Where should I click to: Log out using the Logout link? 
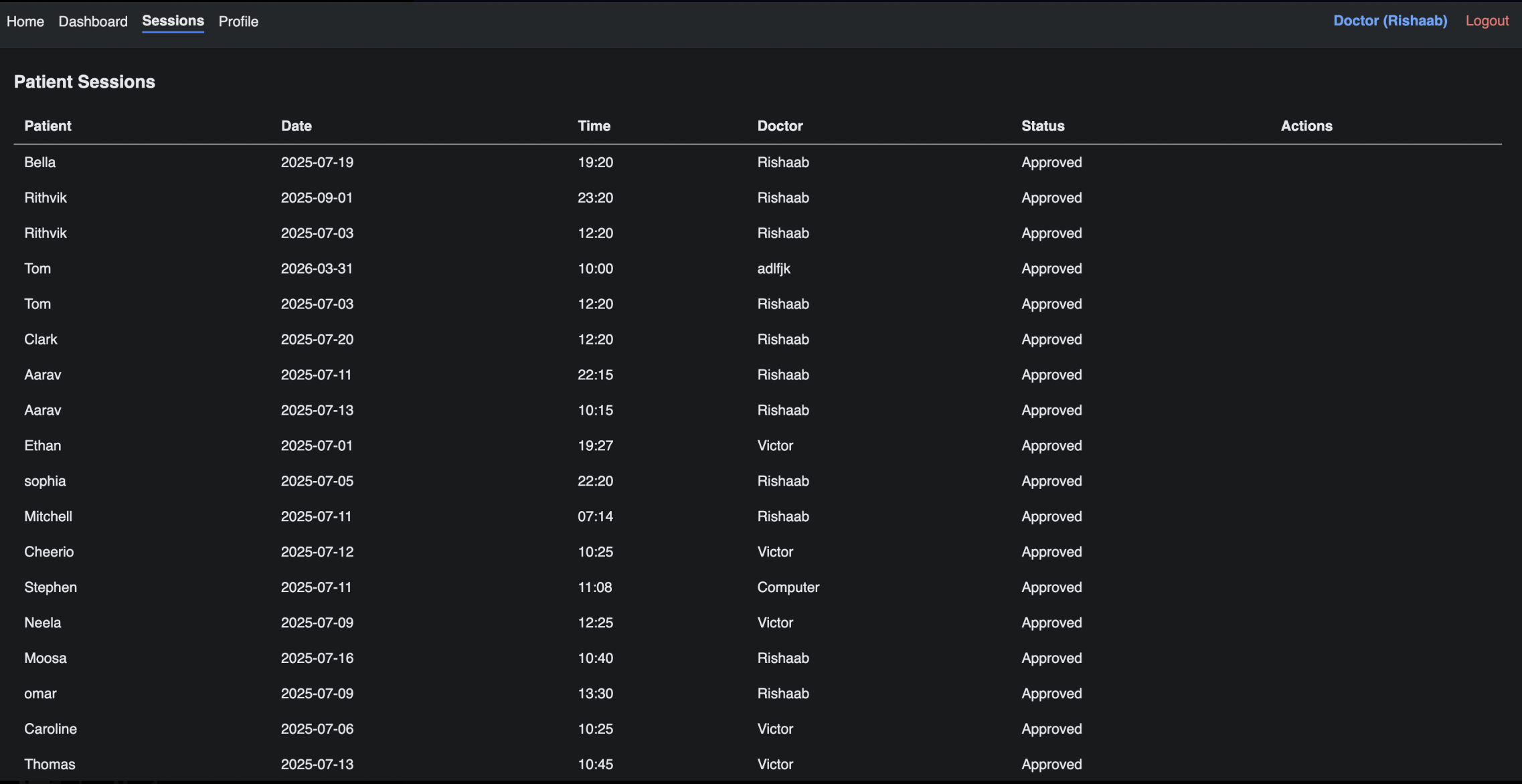pos(1487,21)
